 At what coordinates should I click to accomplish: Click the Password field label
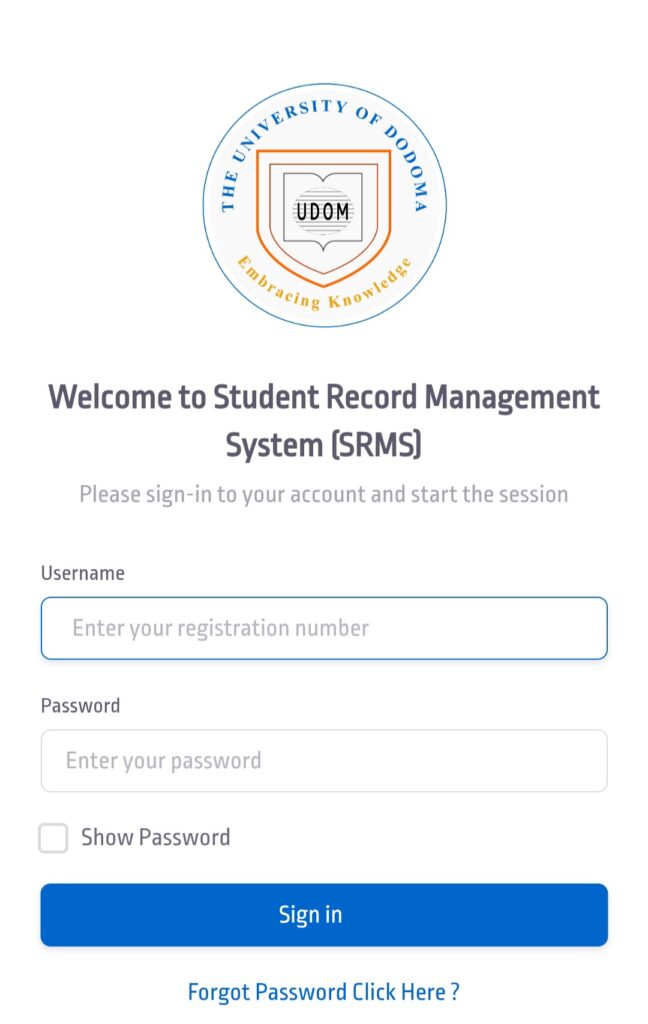point(80,706)
